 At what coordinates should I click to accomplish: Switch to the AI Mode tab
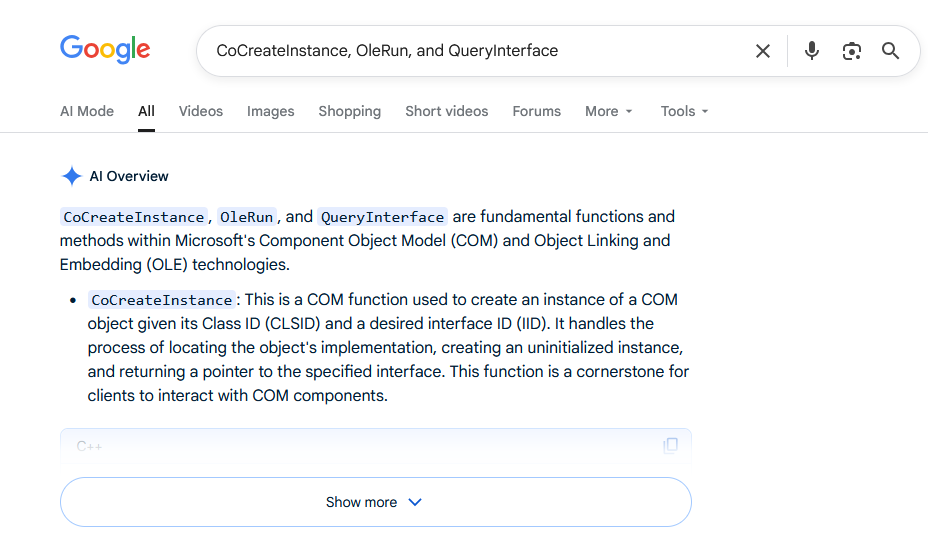tap(87, 111)
